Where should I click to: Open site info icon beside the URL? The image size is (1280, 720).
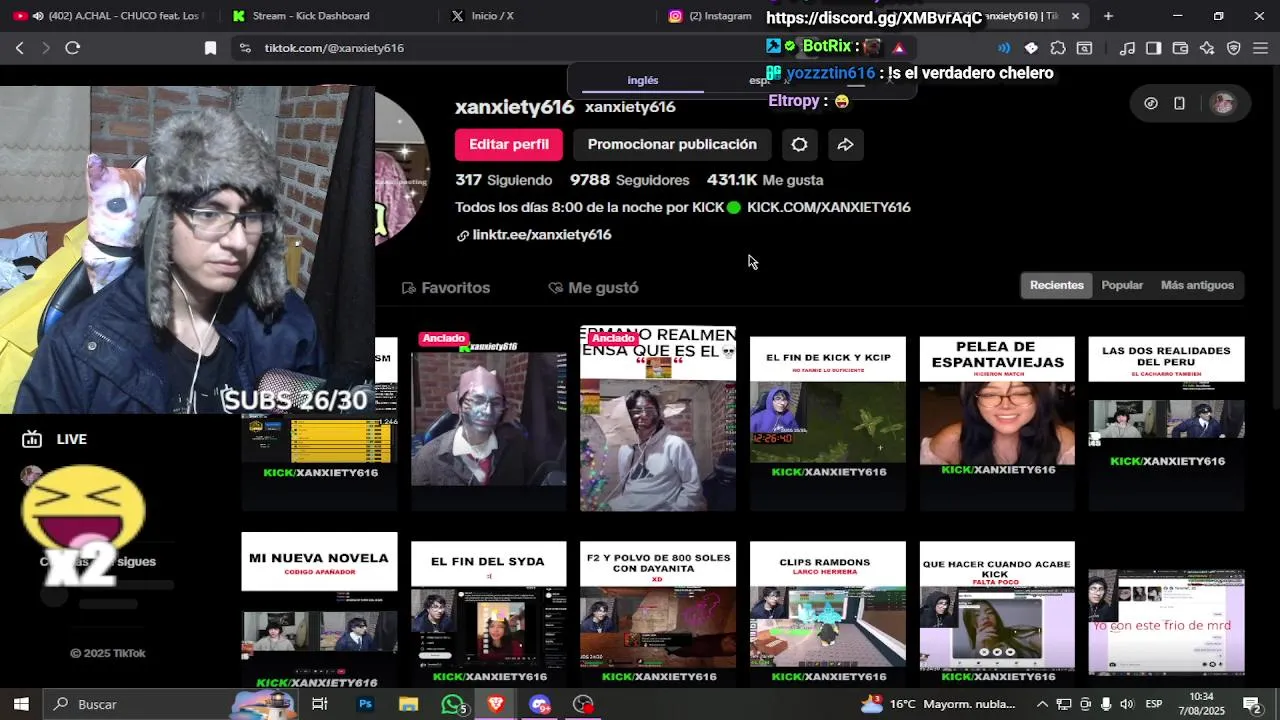click(244, 48)
